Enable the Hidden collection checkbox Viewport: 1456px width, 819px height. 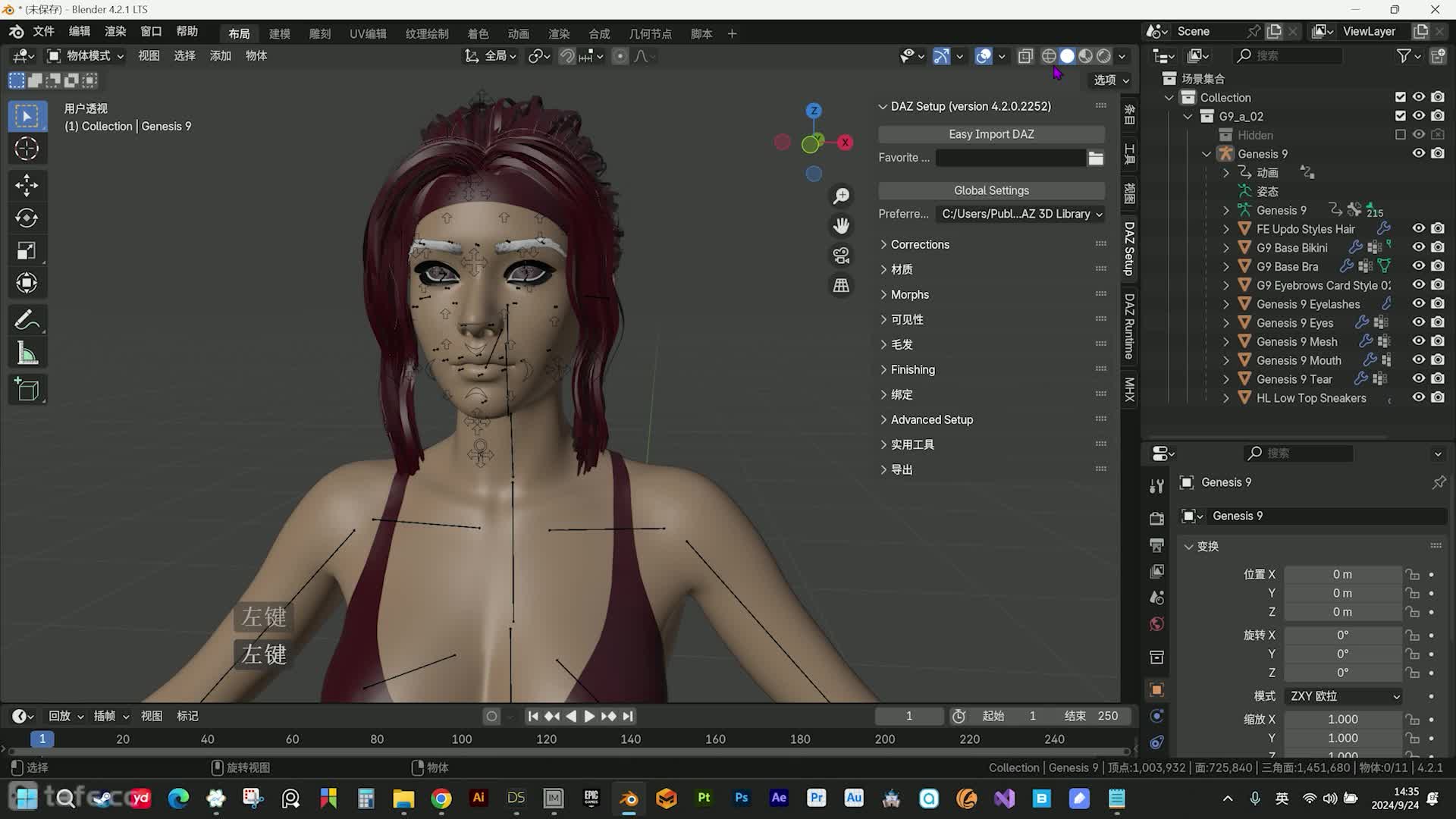click(1401, 135)
